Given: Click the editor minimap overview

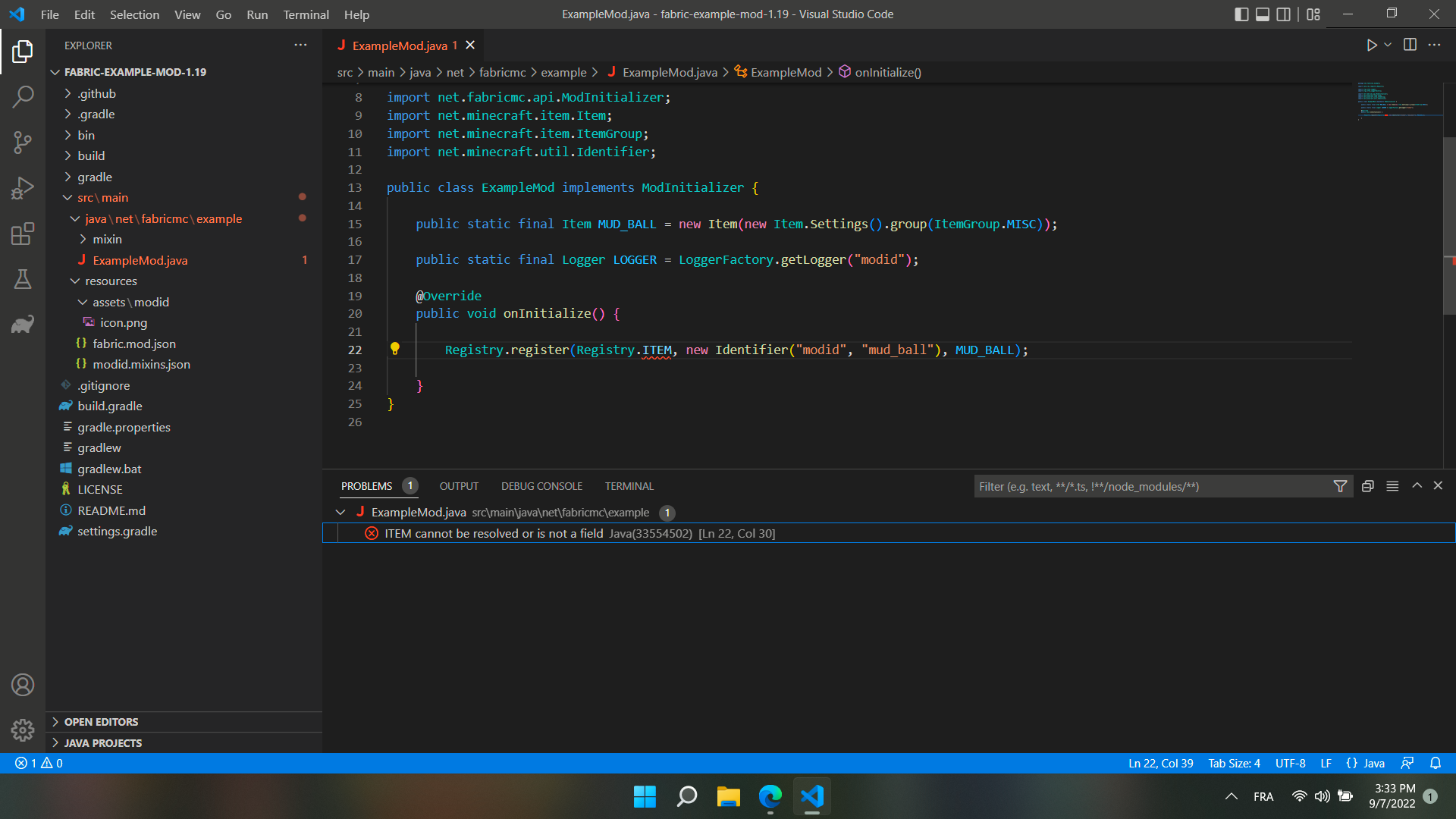Looking at the screenshot, I should tap(1399, 101).
